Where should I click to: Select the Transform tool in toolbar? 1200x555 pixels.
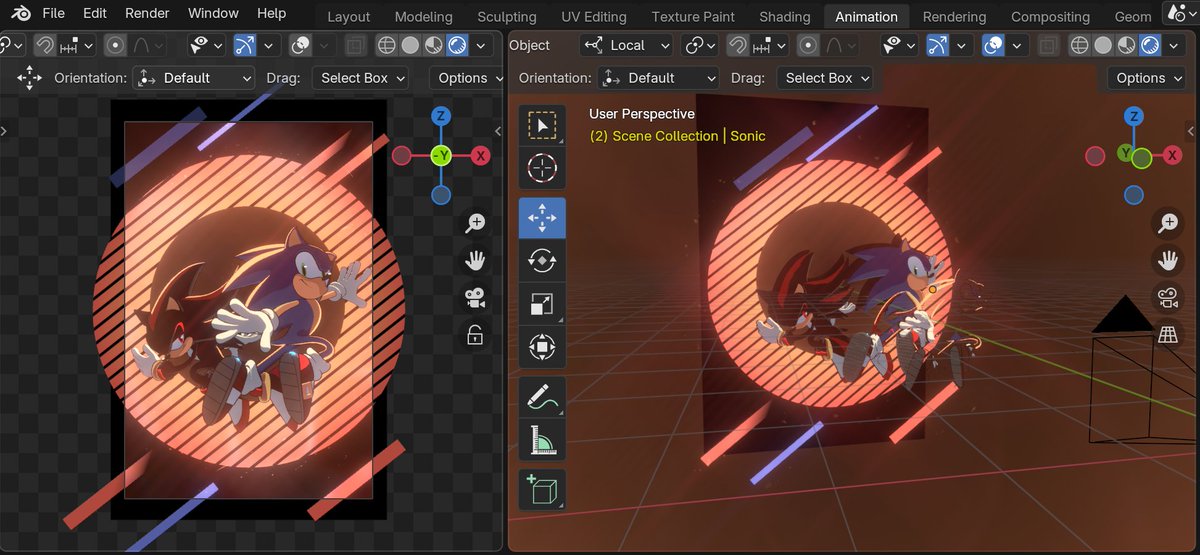pyautogui.click(x=542, y=347)
